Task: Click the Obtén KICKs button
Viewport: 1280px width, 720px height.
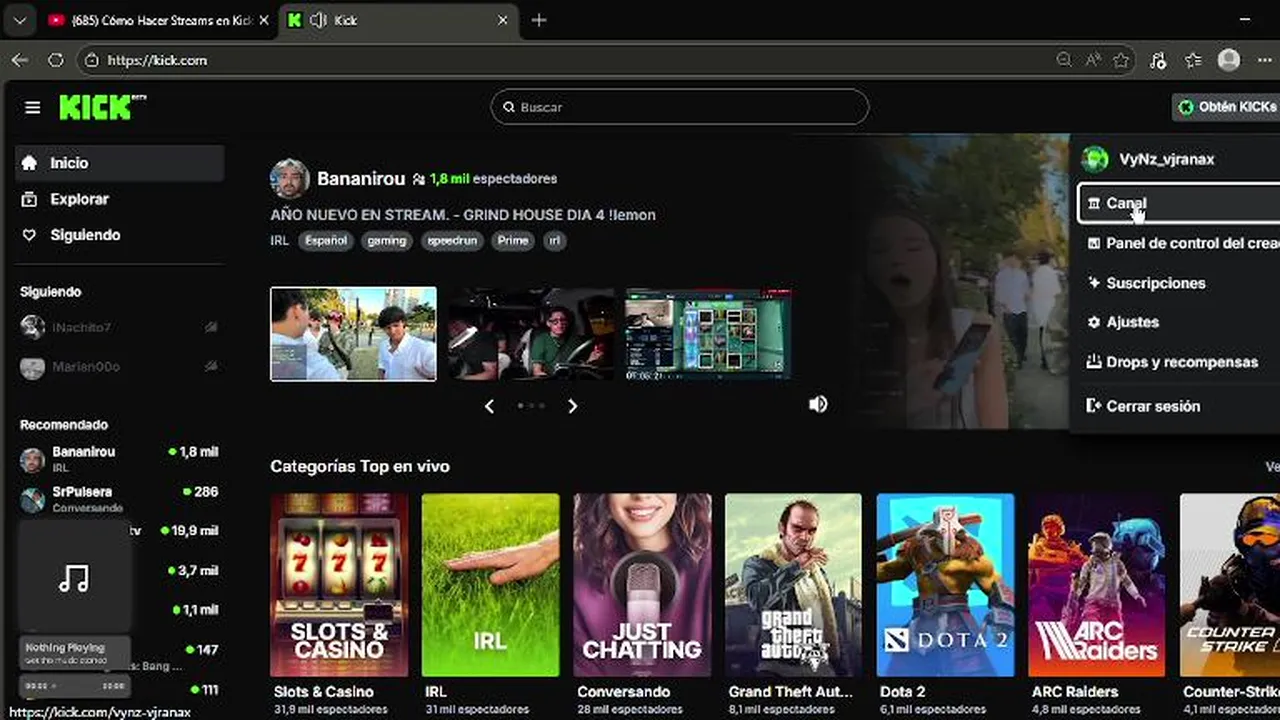Action: (x=1226, y=107)
